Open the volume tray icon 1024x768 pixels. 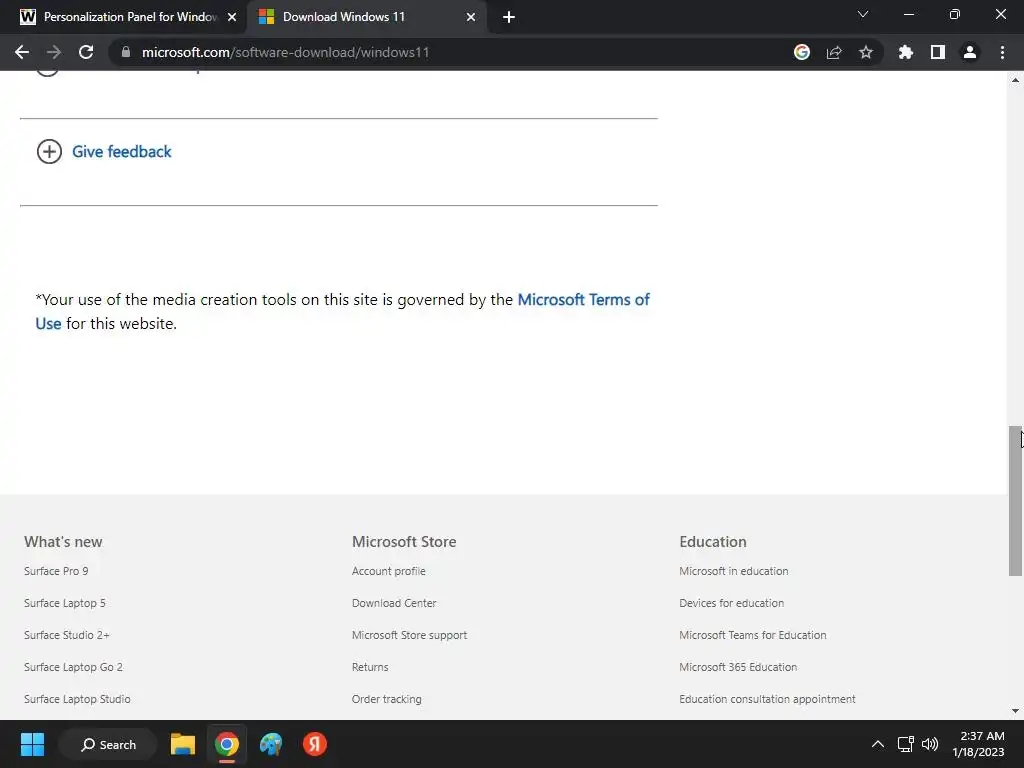tap(930, 744)
